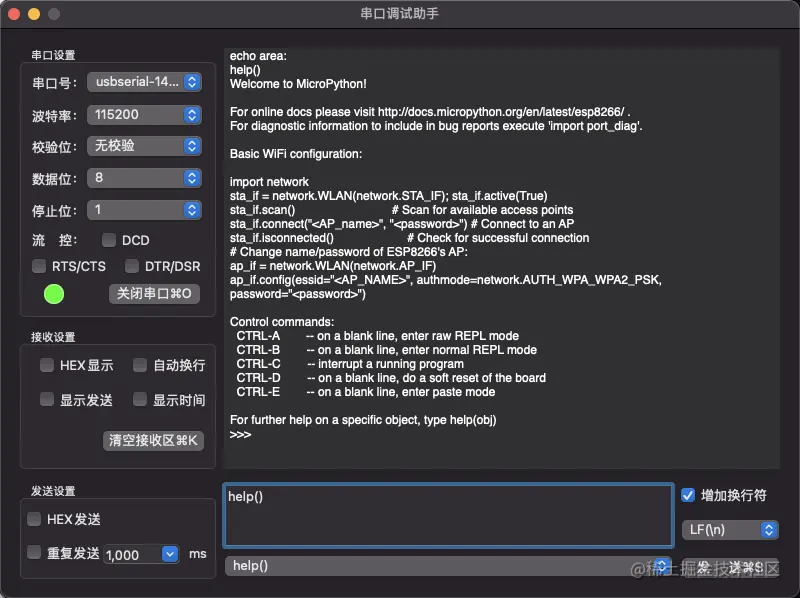Click the 'CTRL-C' interrupt line
This screenshot has height=598, width=800.
[x=350, y=364]
